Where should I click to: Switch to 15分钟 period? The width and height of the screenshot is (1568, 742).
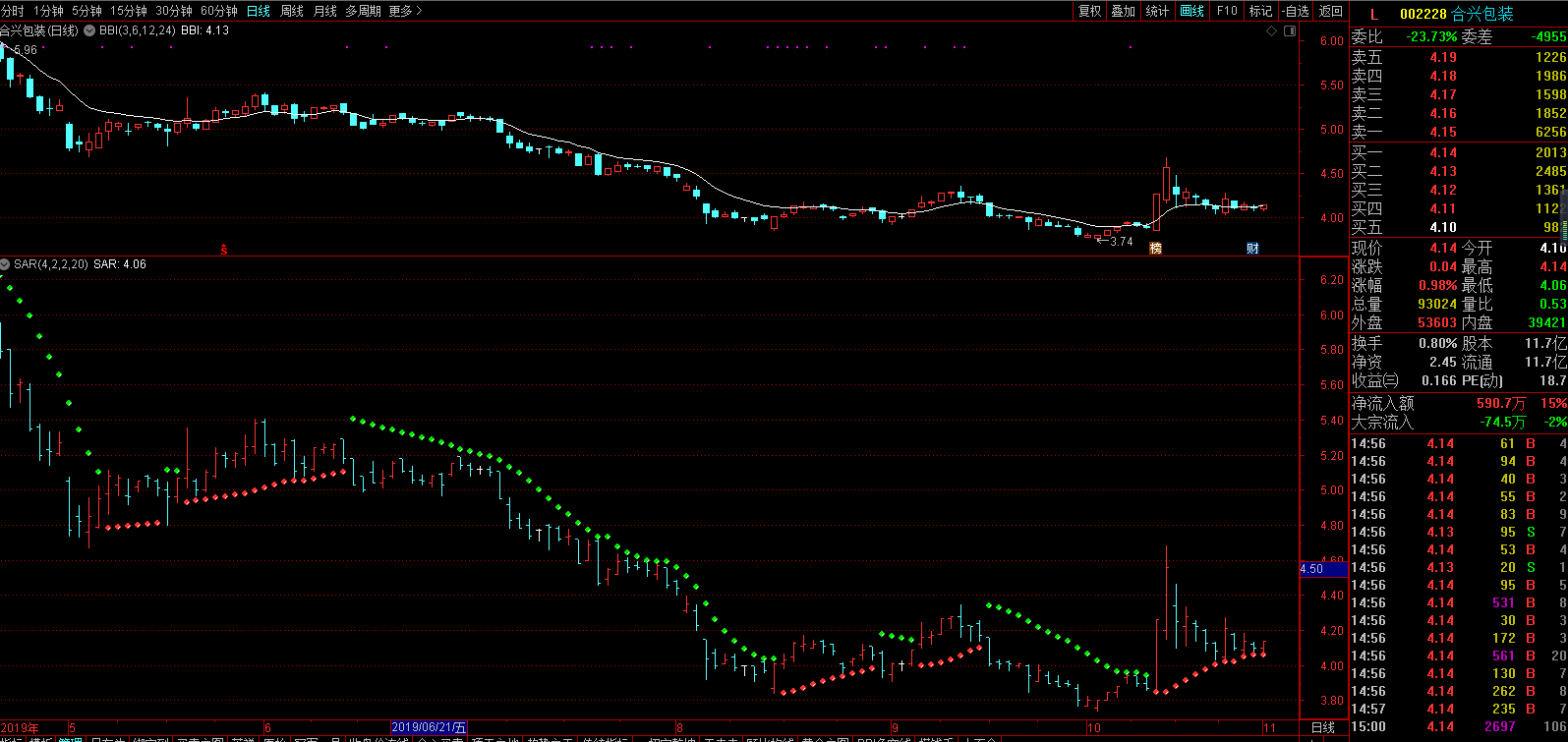point(128,11)
